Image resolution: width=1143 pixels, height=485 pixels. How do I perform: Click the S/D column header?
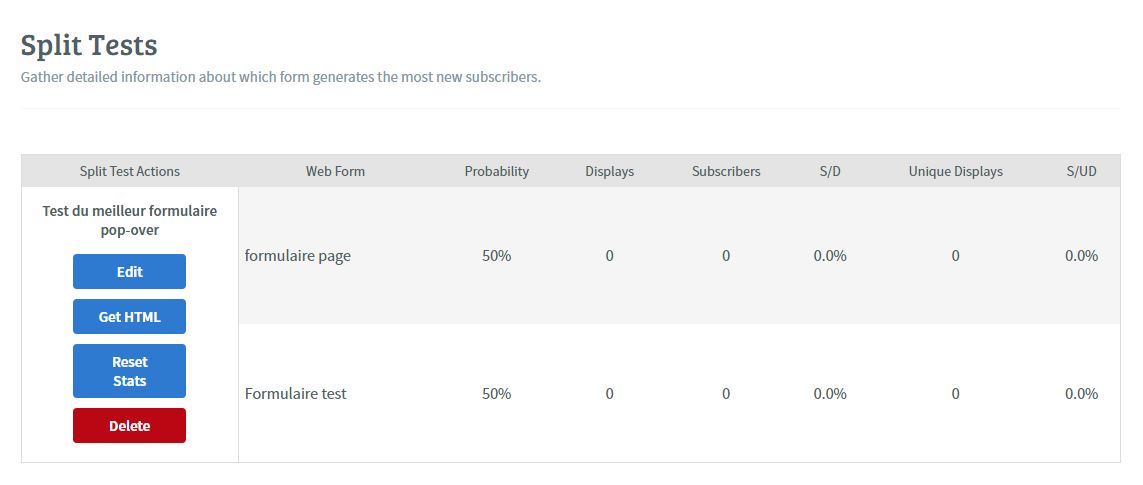coord(830,171)
